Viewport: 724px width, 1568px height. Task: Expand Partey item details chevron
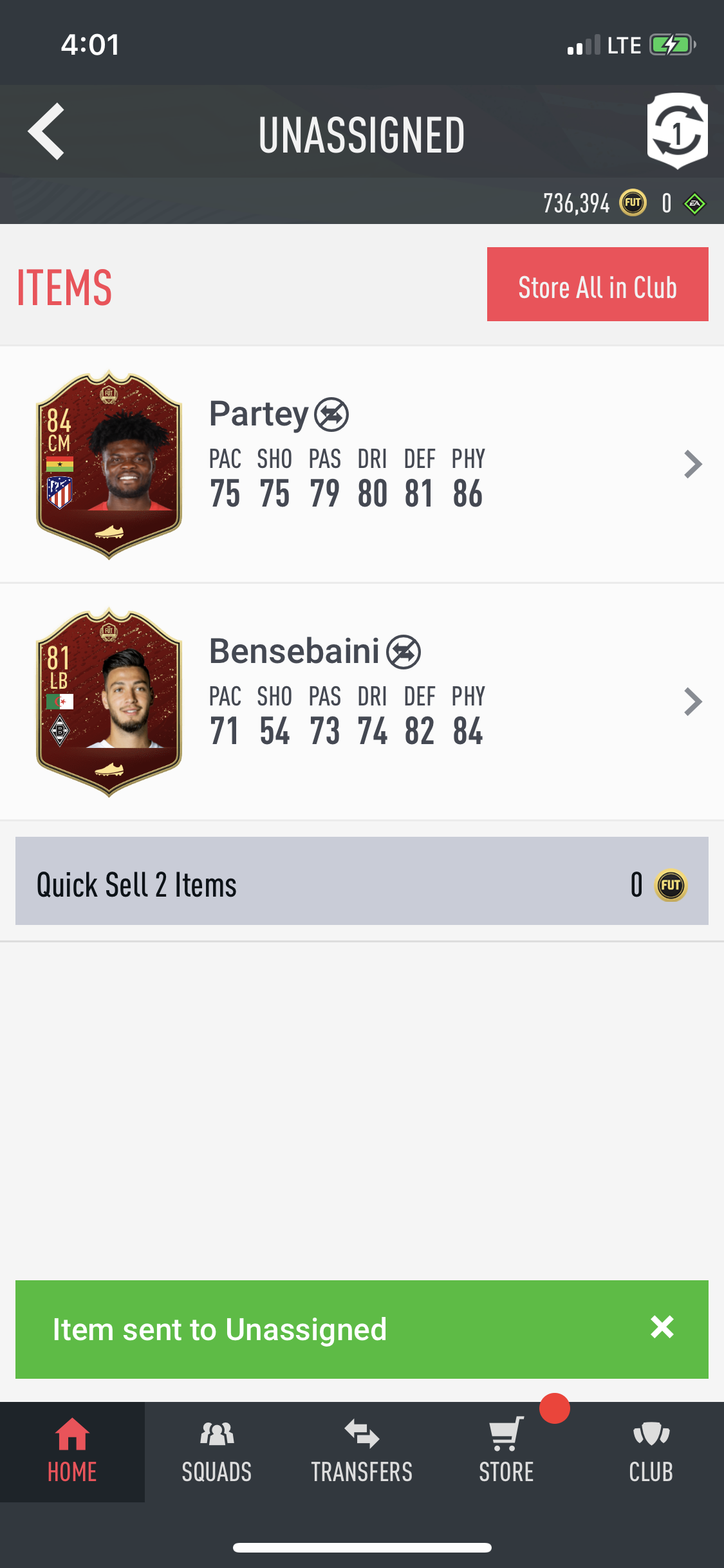pos(692,464)
